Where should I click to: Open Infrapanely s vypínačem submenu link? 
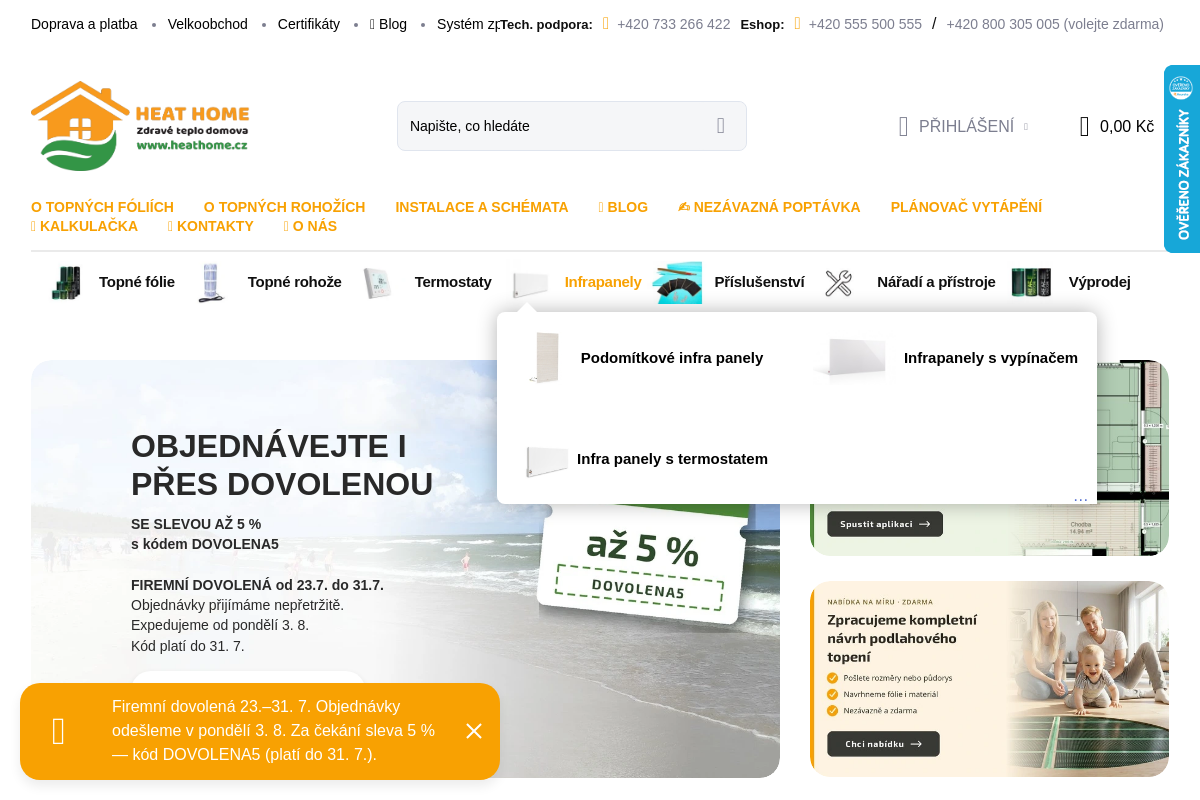991,358
